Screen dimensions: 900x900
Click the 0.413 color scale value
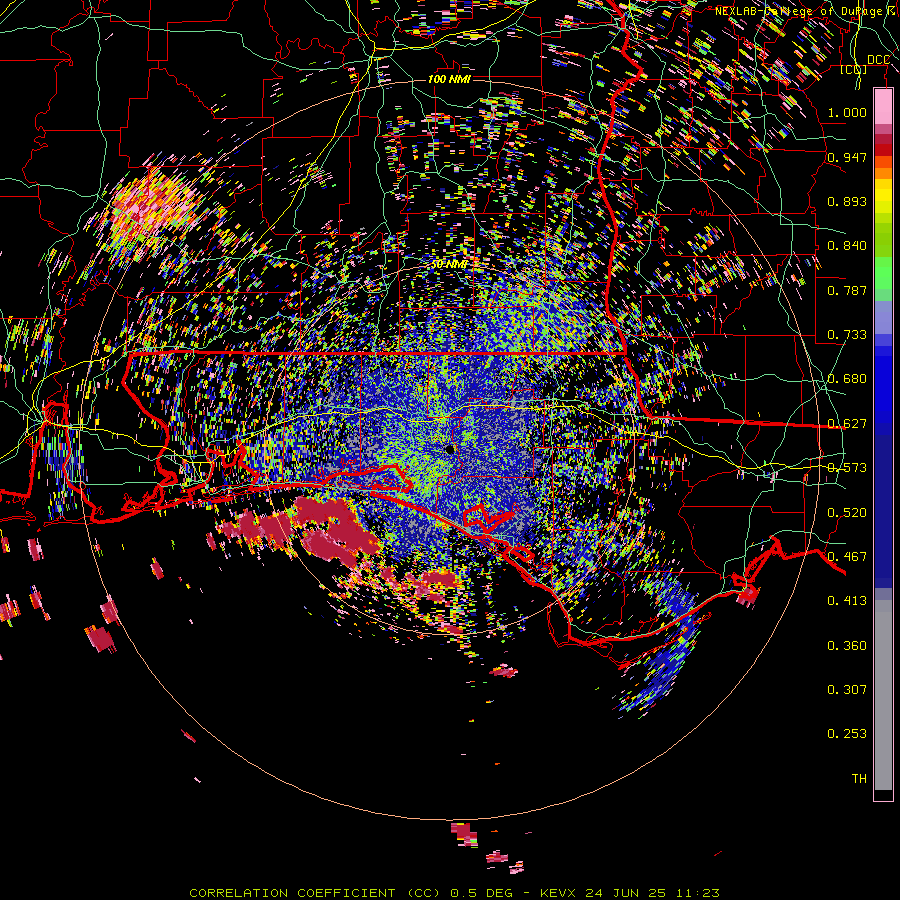pyautogui.click(x=847, y=601)
